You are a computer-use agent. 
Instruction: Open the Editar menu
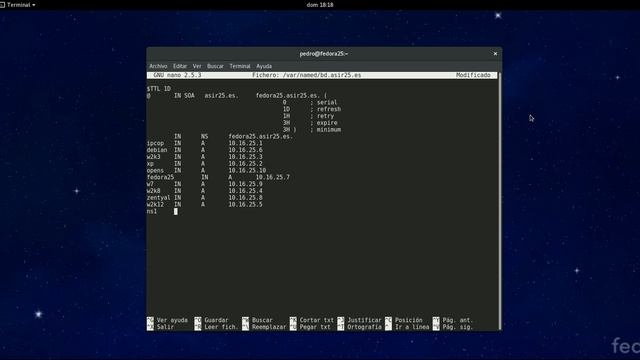pyautogui.click(x=180, y=66)
